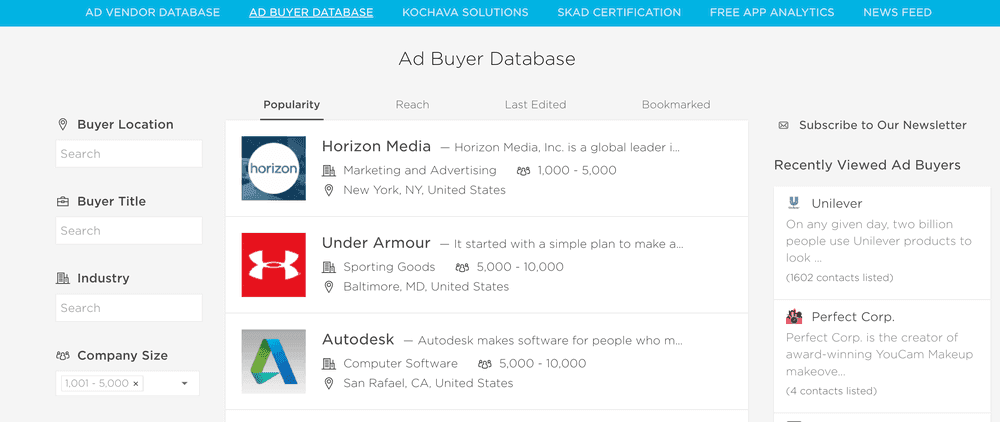Open Perfect Corp. in recently viewed buyers
Screen dimensions: 1000x422
point(853,317)
